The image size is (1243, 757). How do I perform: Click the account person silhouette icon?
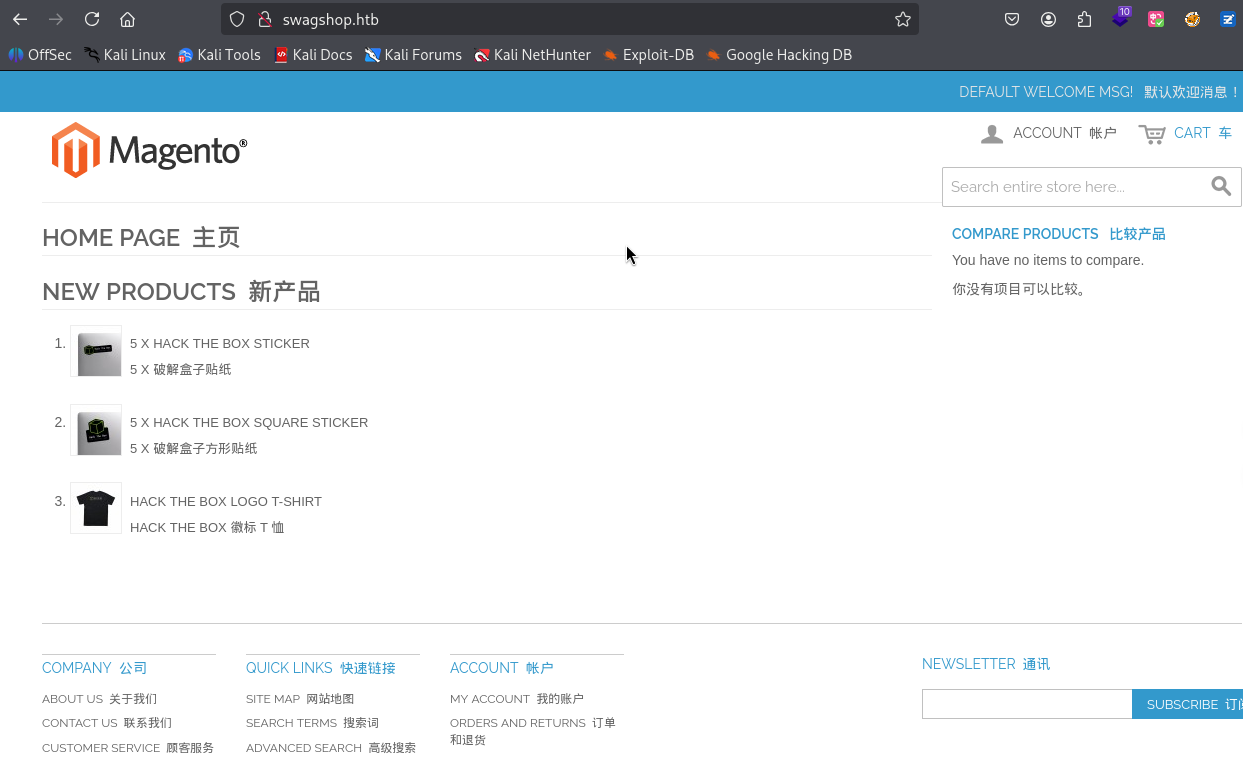point(992,134)
